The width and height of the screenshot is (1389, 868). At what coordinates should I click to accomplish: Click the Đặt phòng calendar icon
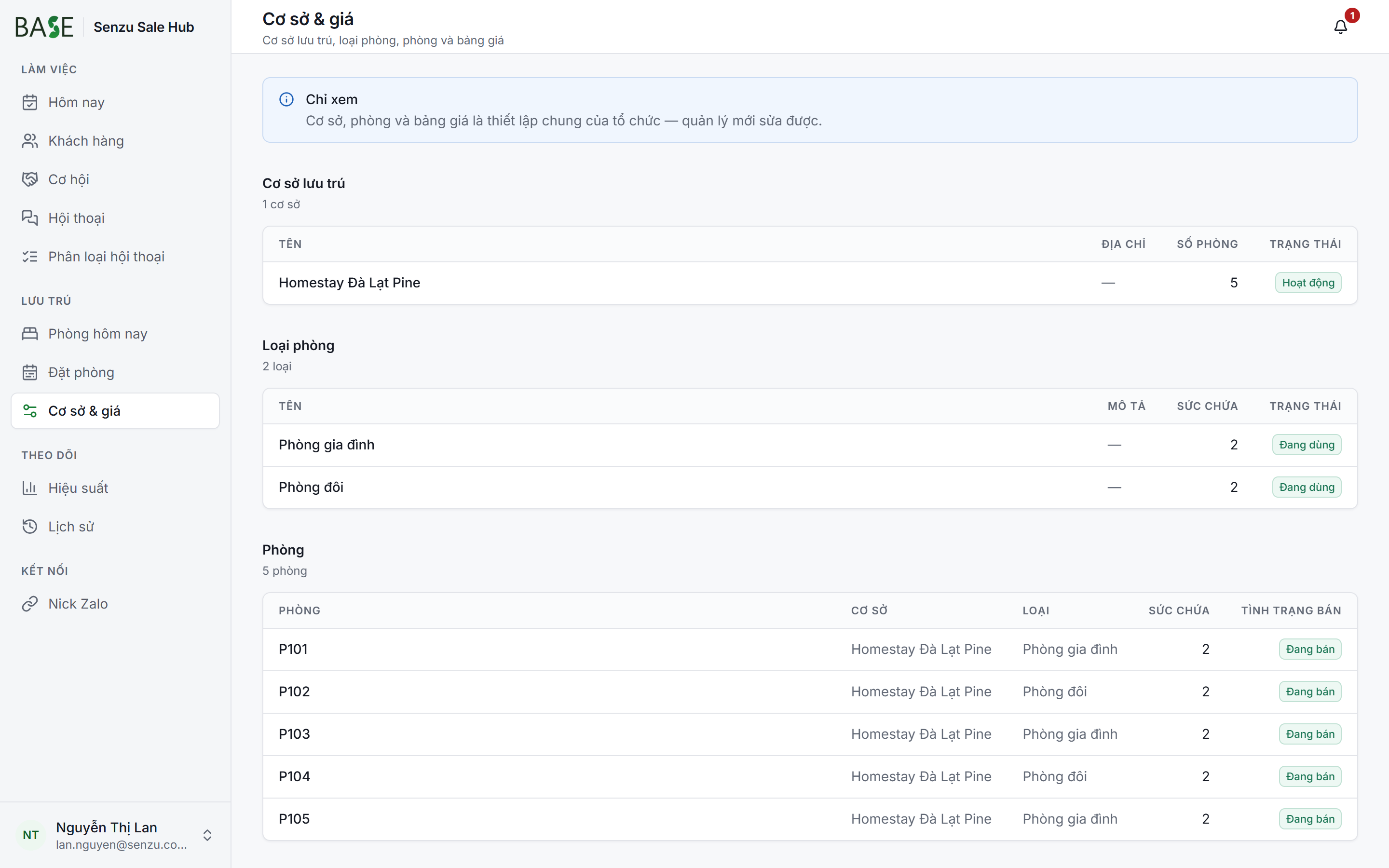tap(30, 372)
